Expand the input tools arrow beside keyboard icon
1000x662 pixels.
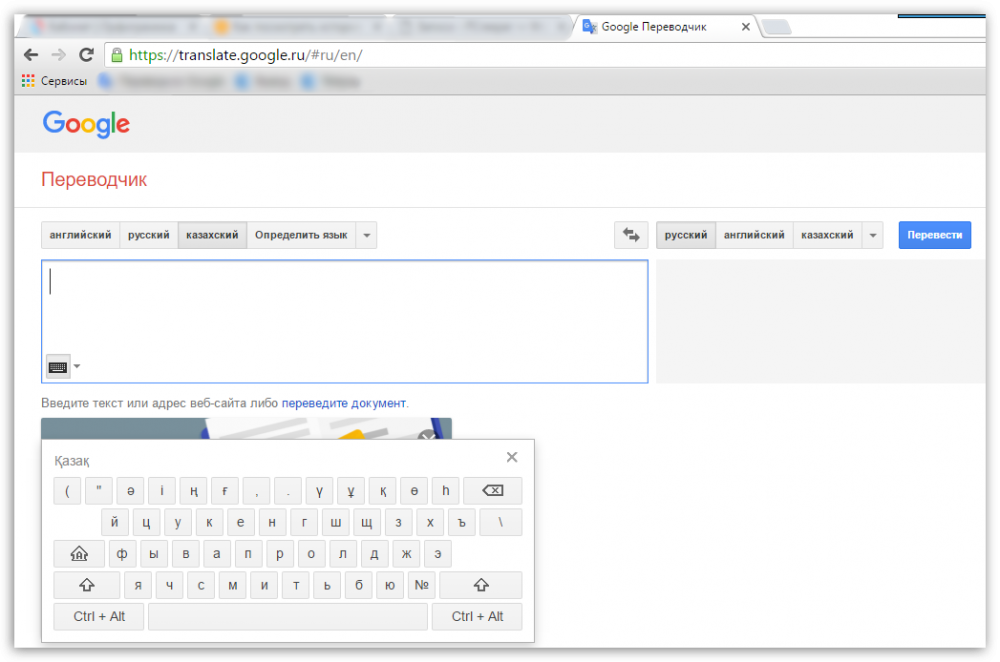click(77, 366)
